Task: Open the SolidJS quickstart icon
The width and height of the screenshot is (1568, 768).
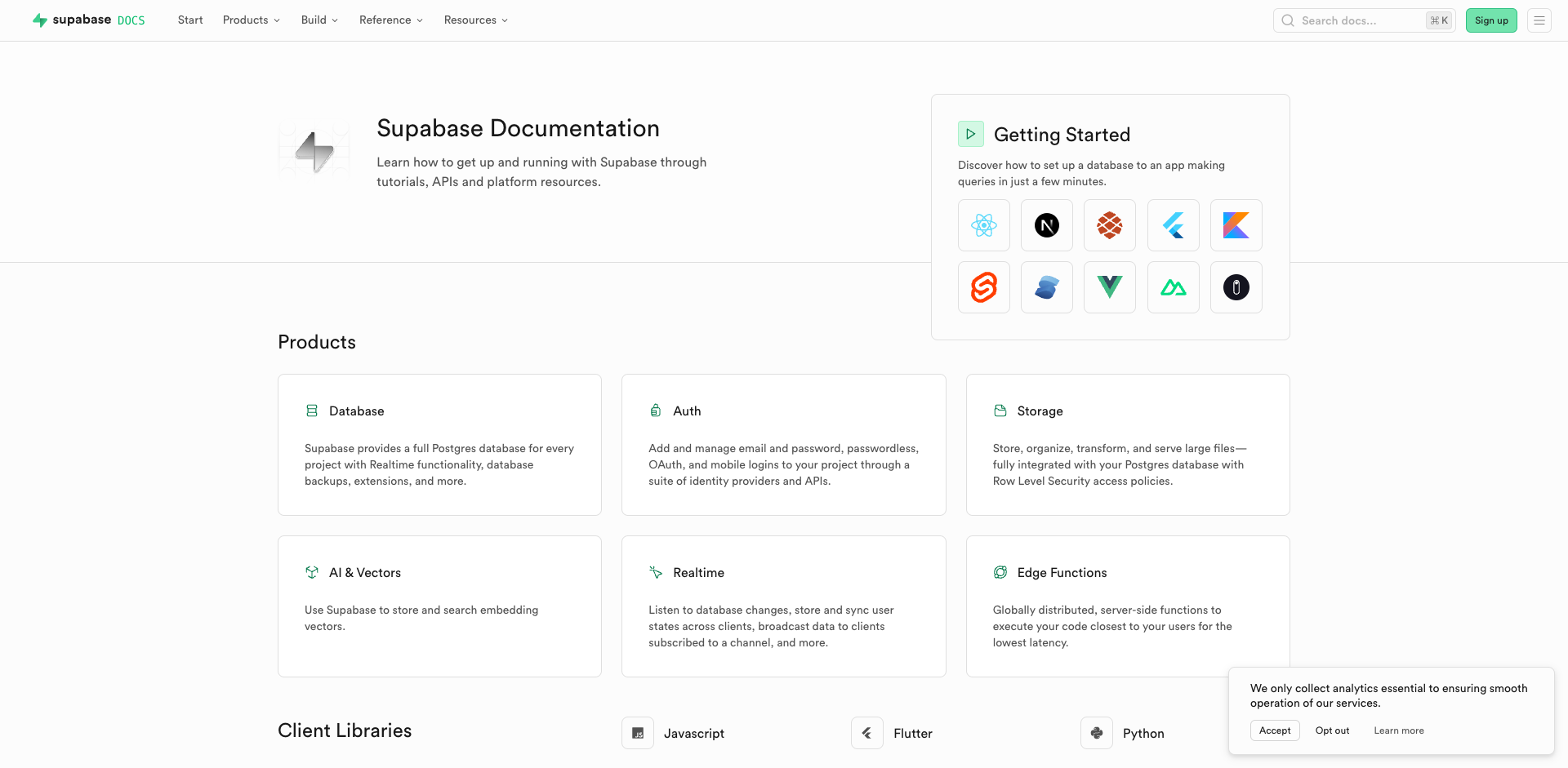Action: point(1046,287)
